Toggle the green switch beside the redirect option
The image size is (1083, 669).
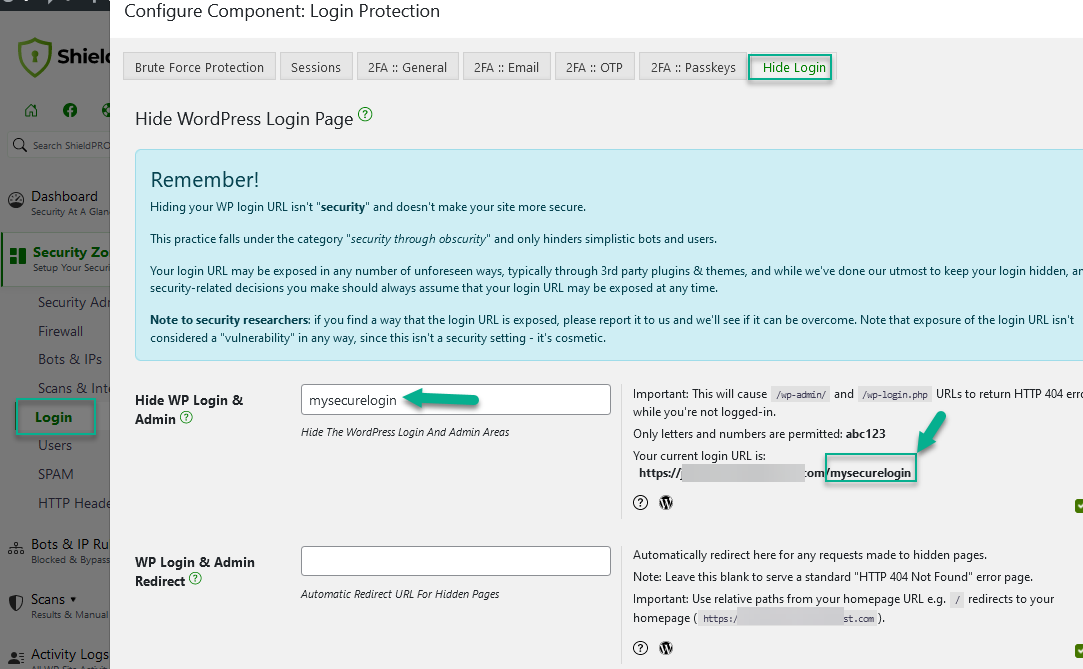(x=1079, y=650)
